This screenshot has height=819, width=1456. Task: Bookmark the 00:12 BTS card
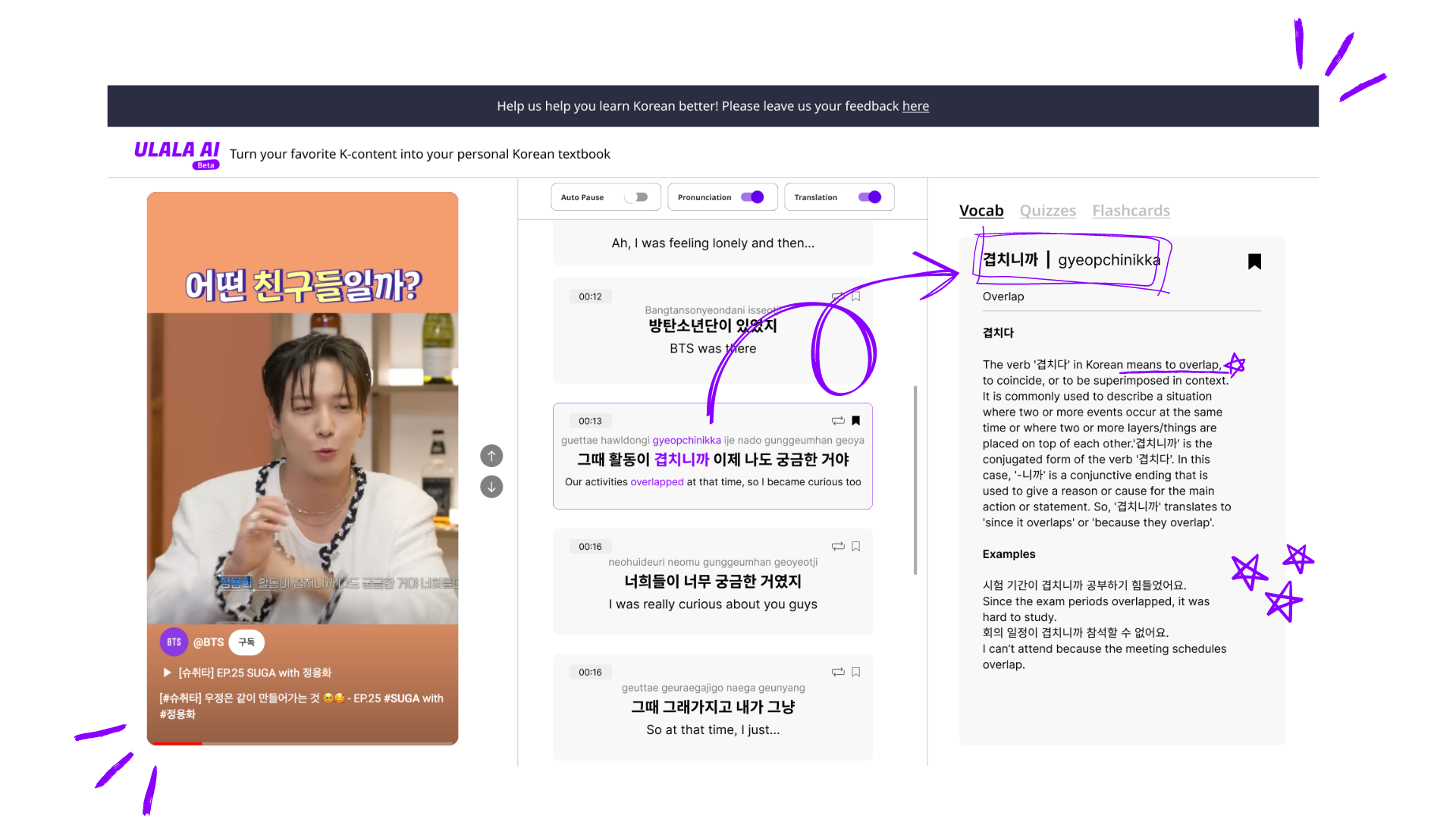(x=856, y=297)
